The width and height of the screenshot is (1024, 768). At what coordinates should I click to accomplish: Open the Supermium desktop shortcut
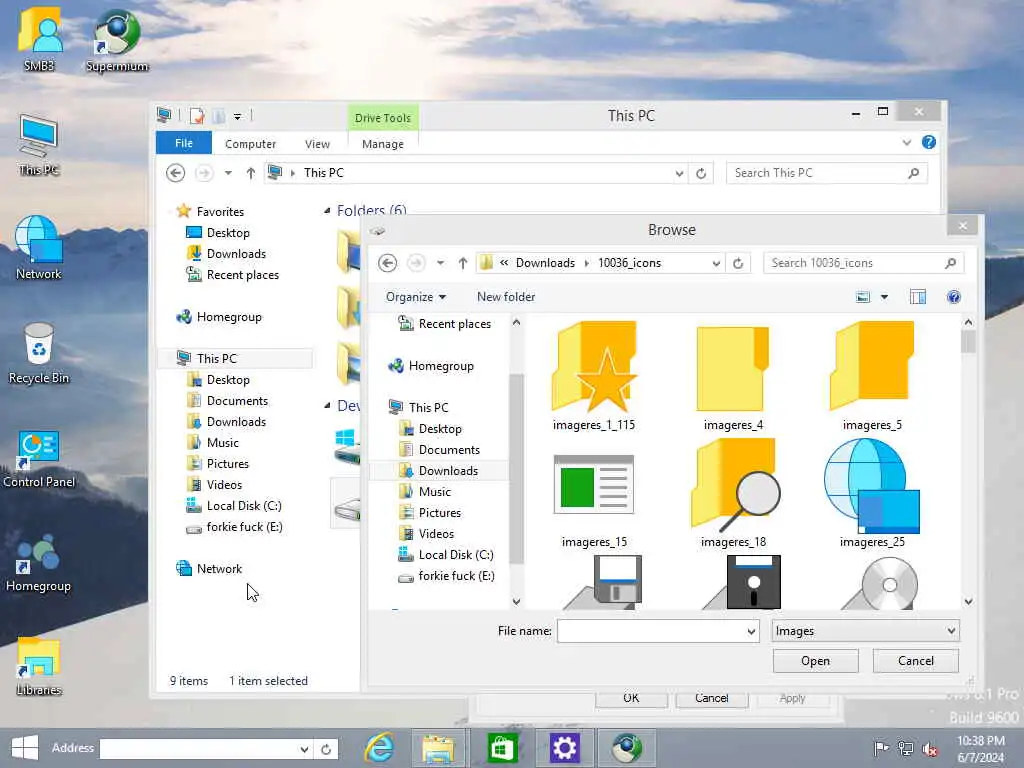point(117,40)
